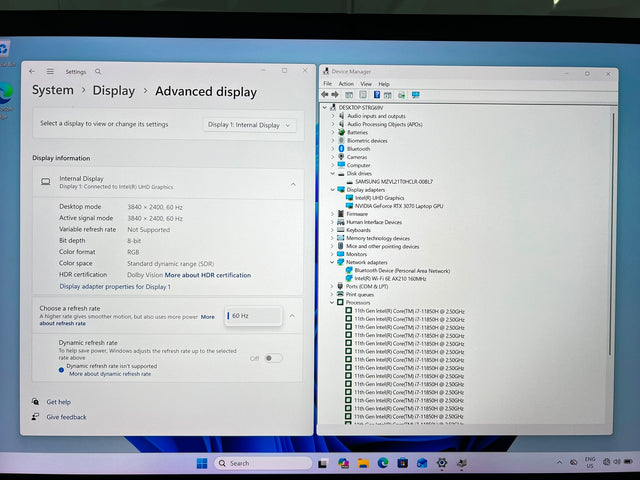Select Biometric devices in the tree
The width and height of the screenshot is (640, 480).
click(367, 140)
